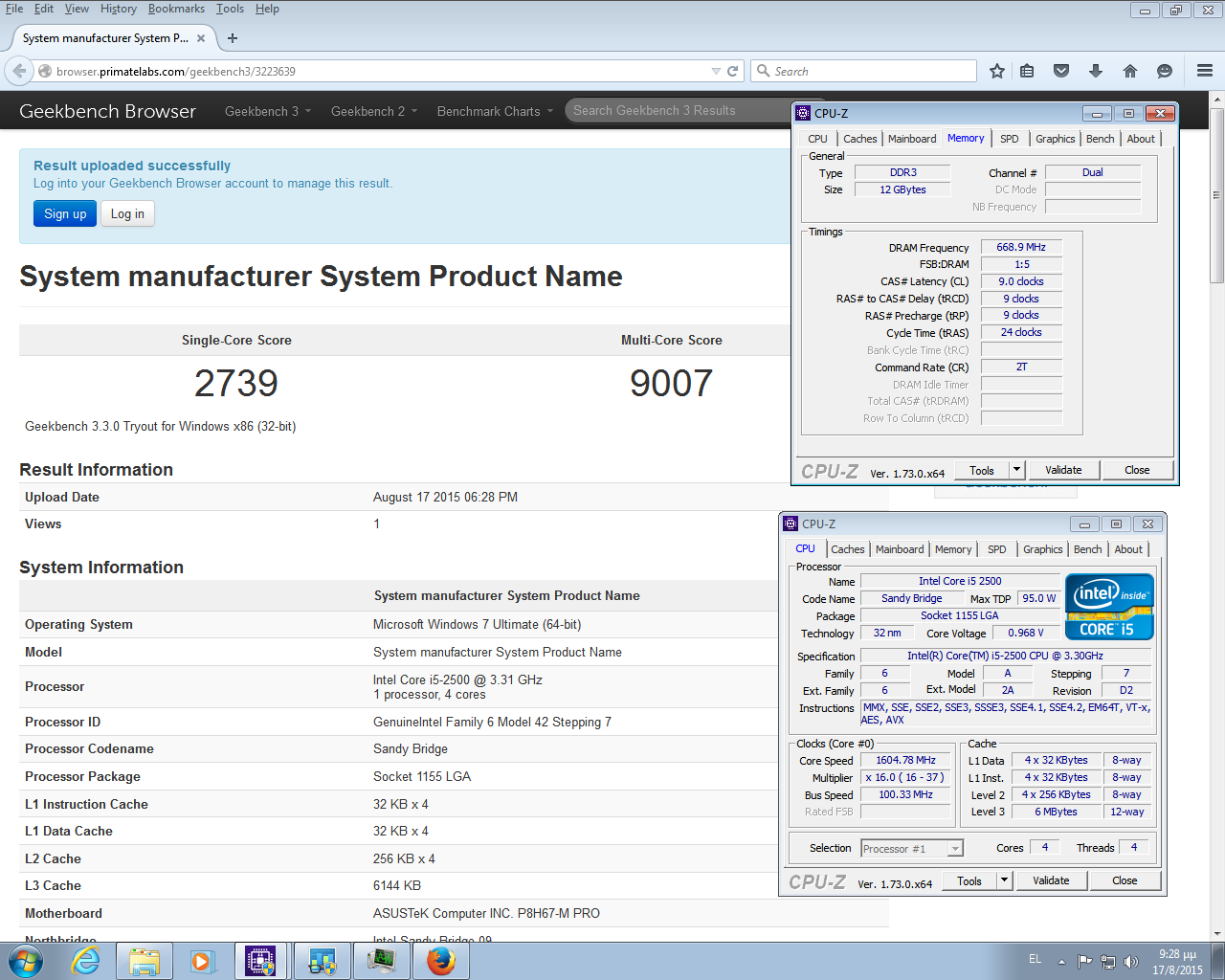Click the blue Sign up button

click(65, 213)
